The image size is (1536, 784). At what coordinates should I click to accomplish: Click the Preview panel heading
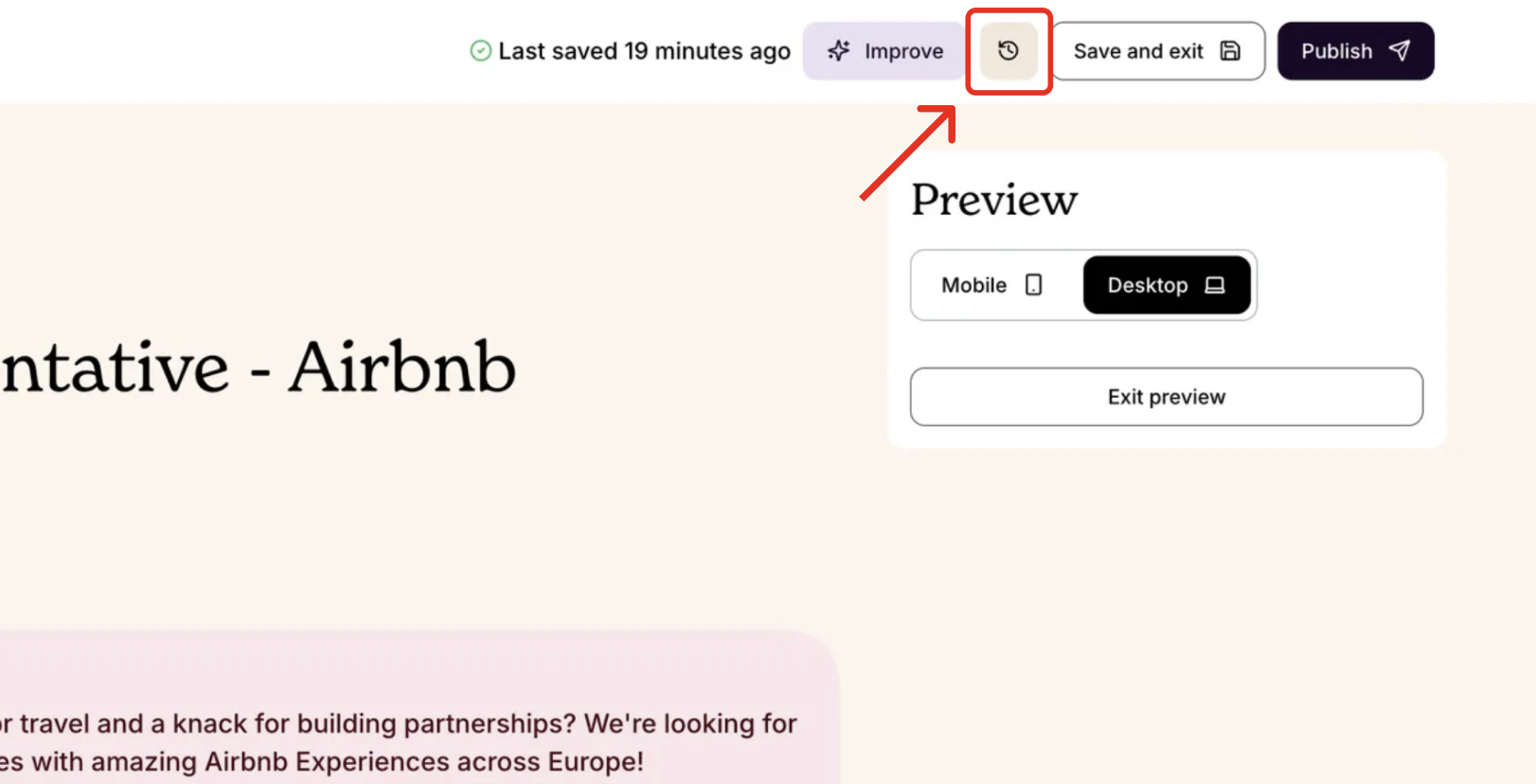994,200
